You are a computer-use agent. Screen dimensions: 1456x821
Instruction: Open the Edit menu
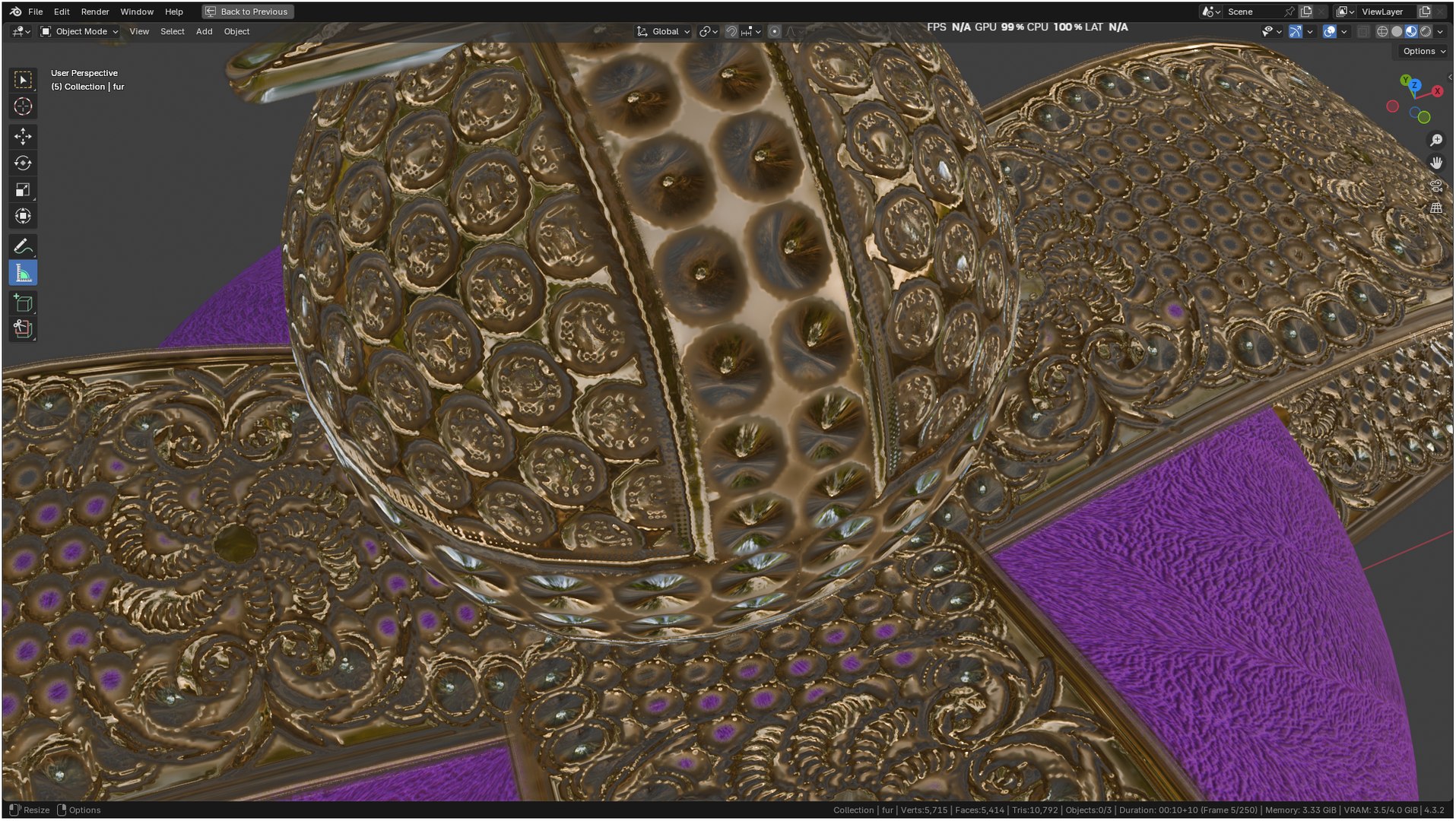62,11
